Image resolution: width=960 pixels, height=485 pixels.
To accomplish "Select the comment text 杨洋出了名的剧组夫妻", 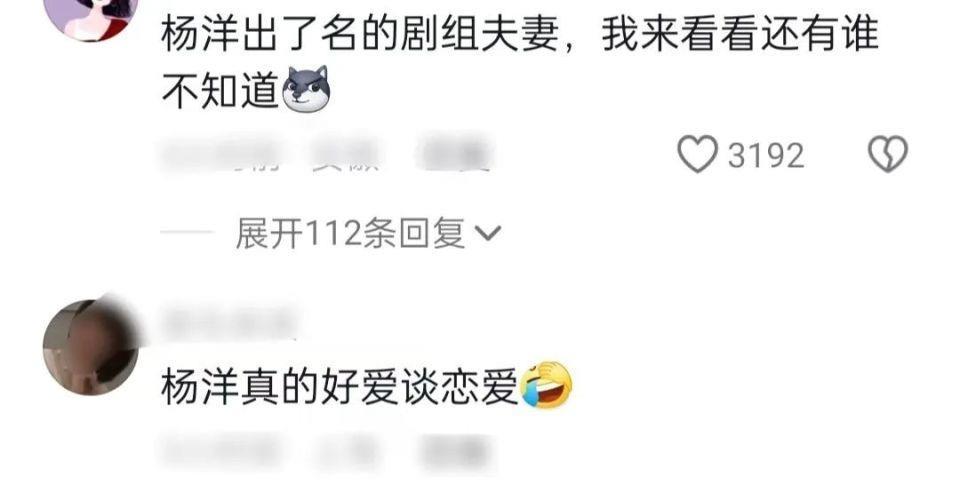I will pos(360,34).
